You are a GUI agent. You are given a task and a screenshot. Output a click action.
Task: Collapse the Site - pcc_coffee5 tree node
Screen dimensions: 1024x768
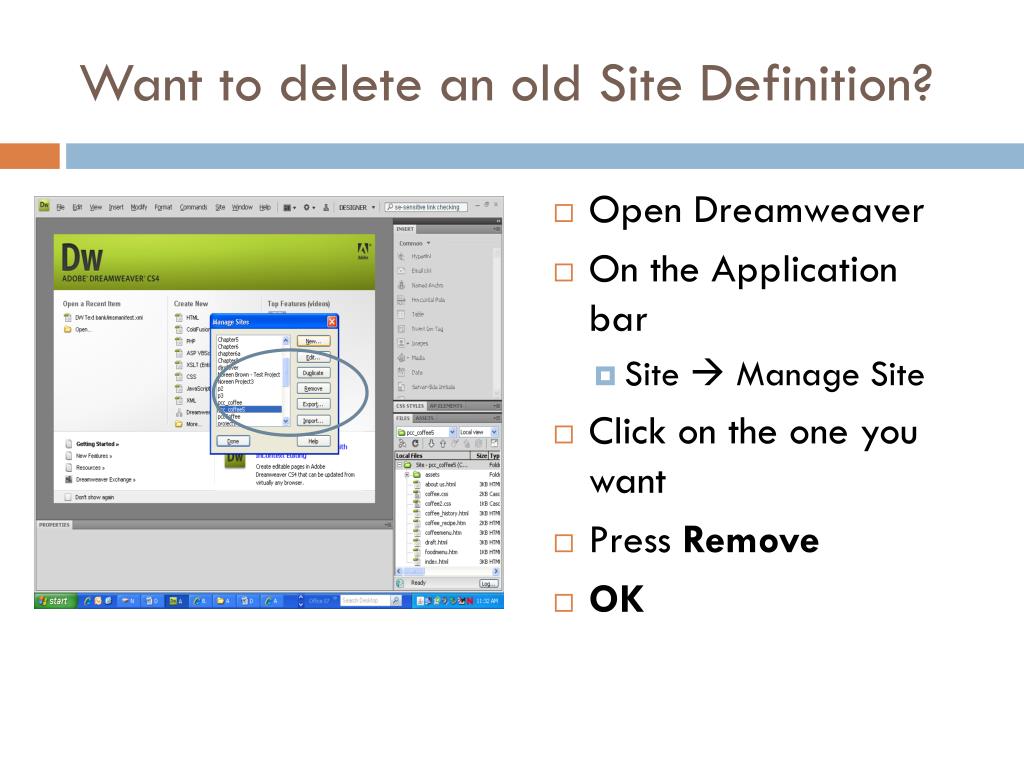[x=400, y=465]
